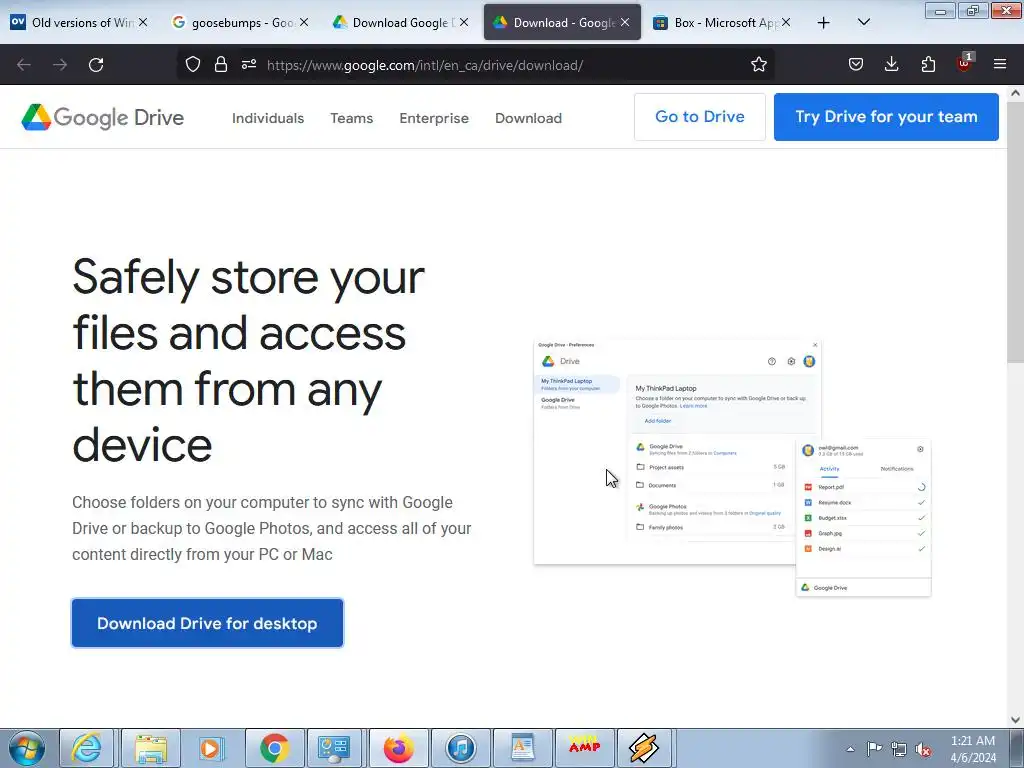1024x768 pixels.
Task: Open Windows Explorer folder in taskbar
Action: point(151,748)
